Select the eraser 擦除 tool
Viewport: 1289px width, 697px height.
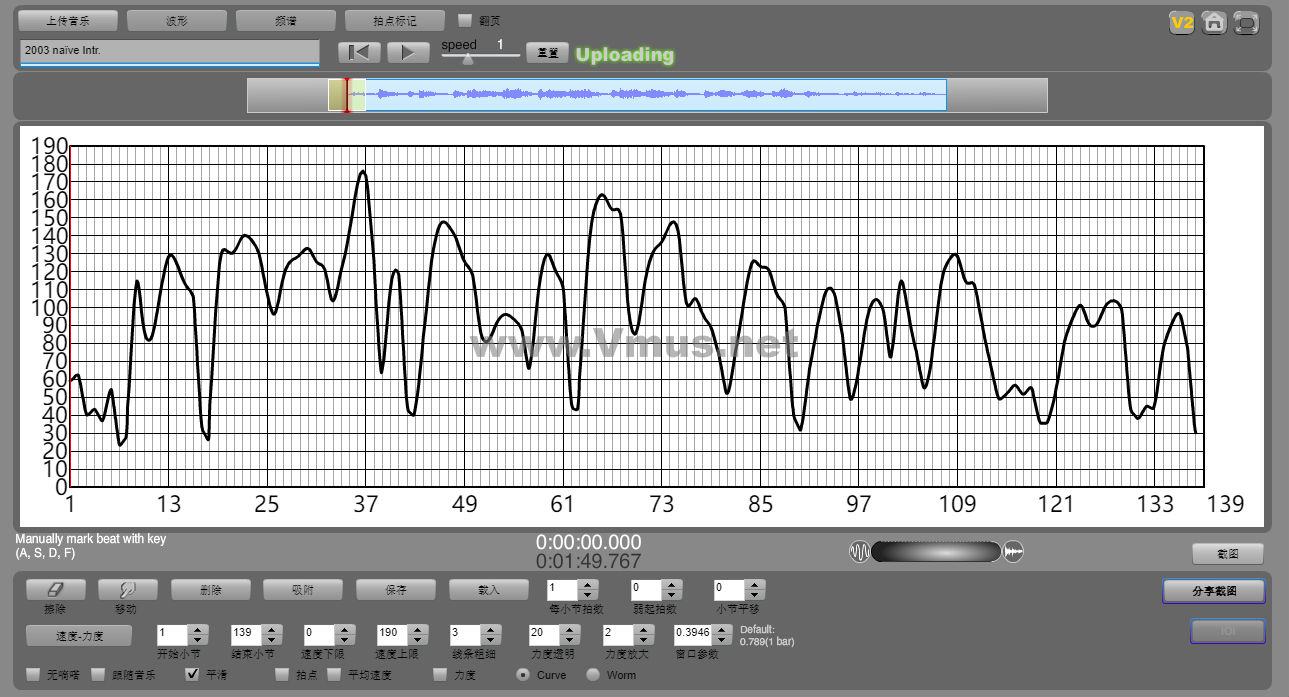tap(55, 590)
